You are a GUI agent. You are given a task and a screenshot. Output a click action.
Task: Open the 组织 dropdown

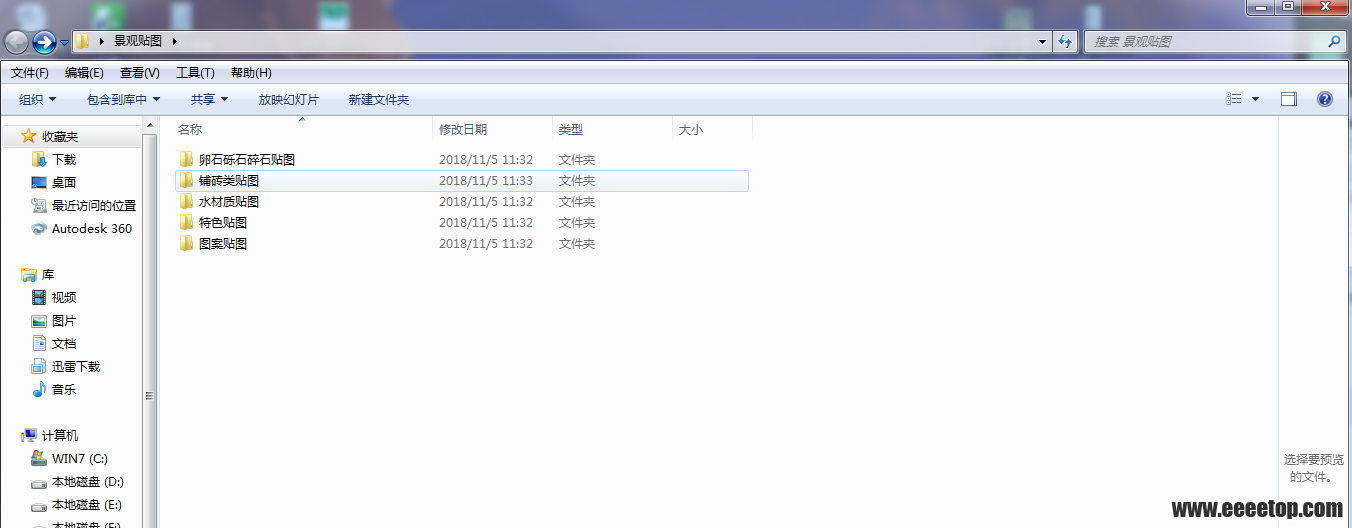click(38, 99)
